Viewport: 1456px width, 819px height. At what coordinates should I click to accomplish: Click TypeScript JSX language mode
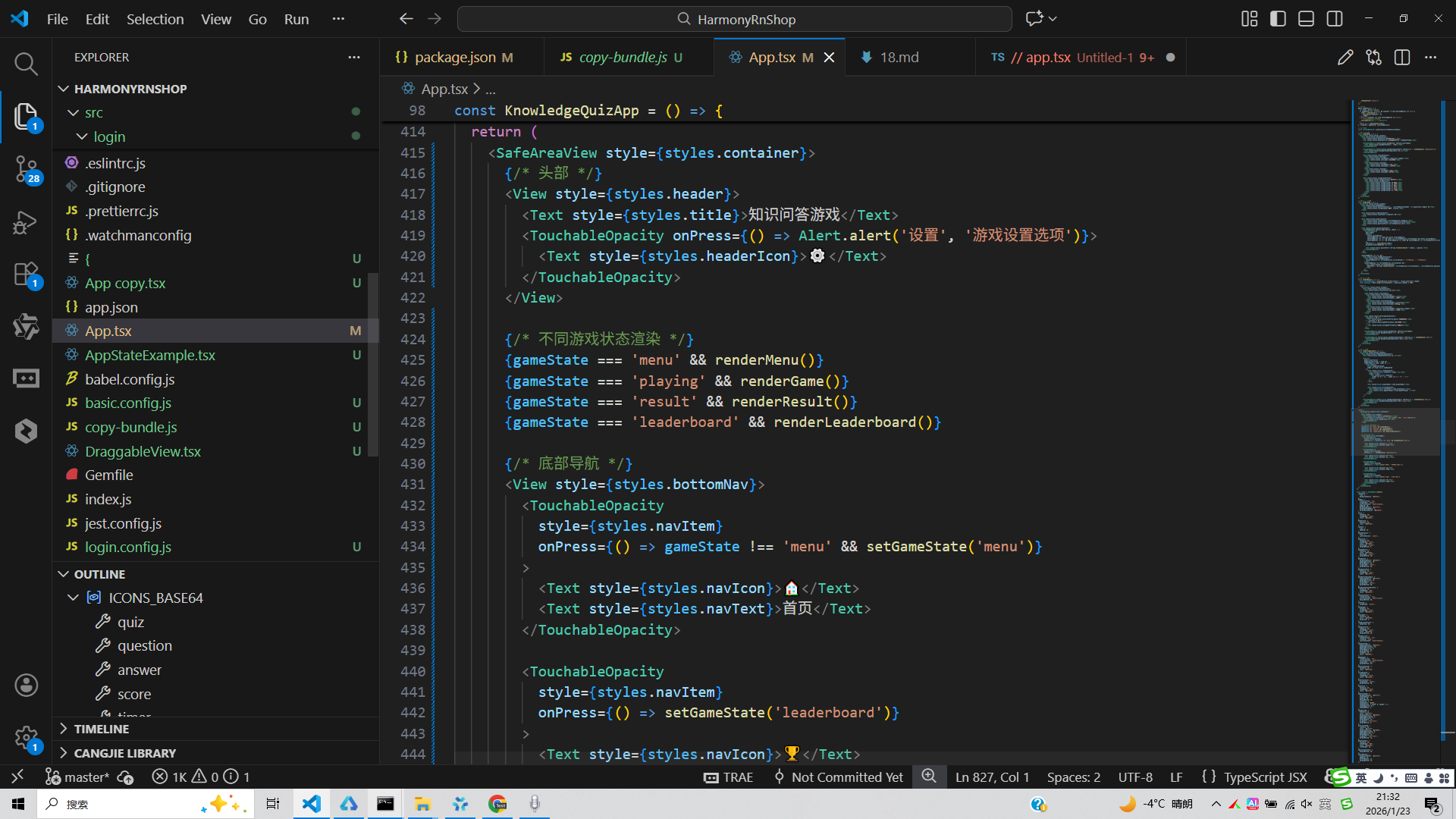(1265, 777)
